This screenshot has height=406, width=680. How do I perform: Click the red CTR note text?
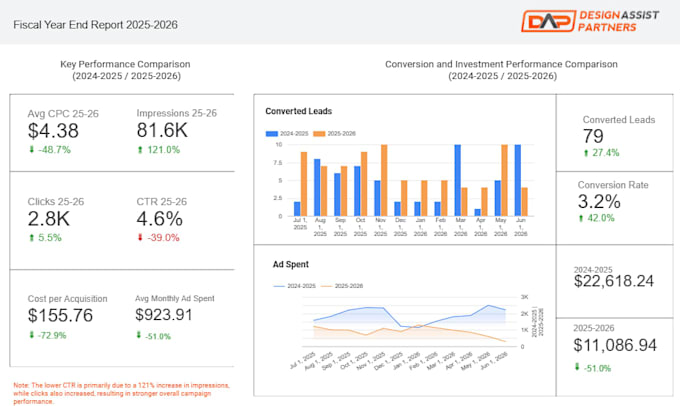(x=121, y=393)
